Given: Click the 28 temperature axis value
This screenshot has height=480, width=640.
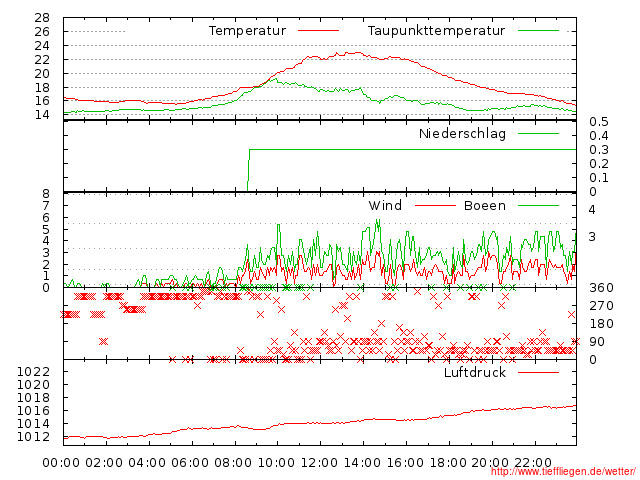Looking at the screenshot, I should [42, 18].
